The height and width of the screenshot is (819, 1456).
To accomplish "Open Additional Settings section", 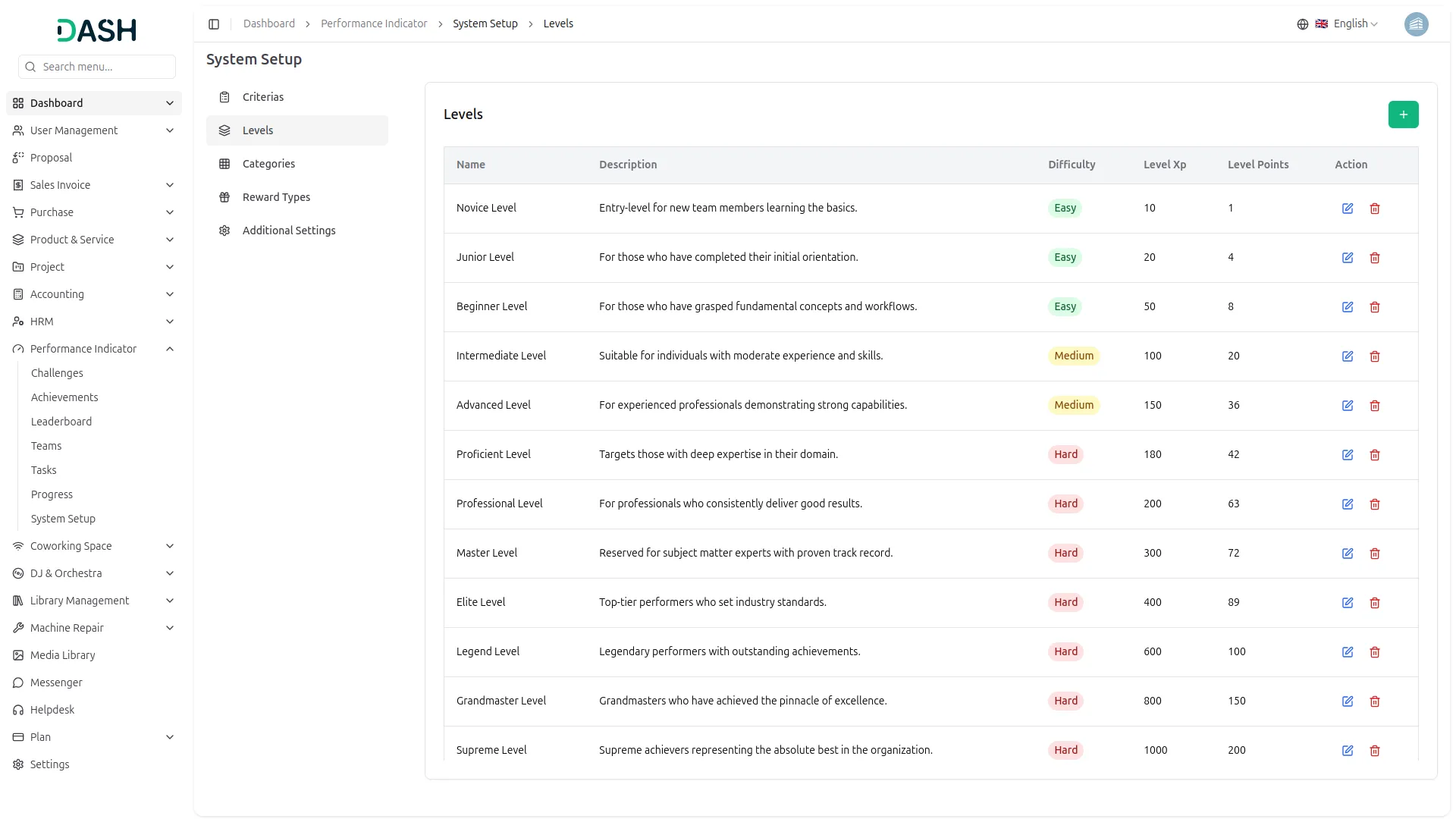I will click(x=288, y=231).
